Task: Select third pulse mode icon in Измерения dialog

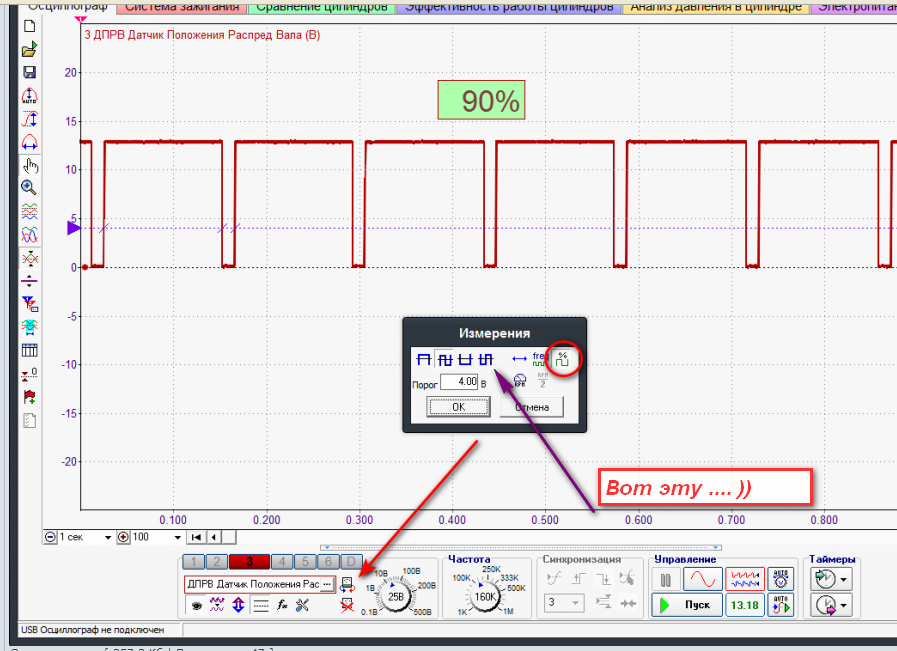Action: (466, 359)
